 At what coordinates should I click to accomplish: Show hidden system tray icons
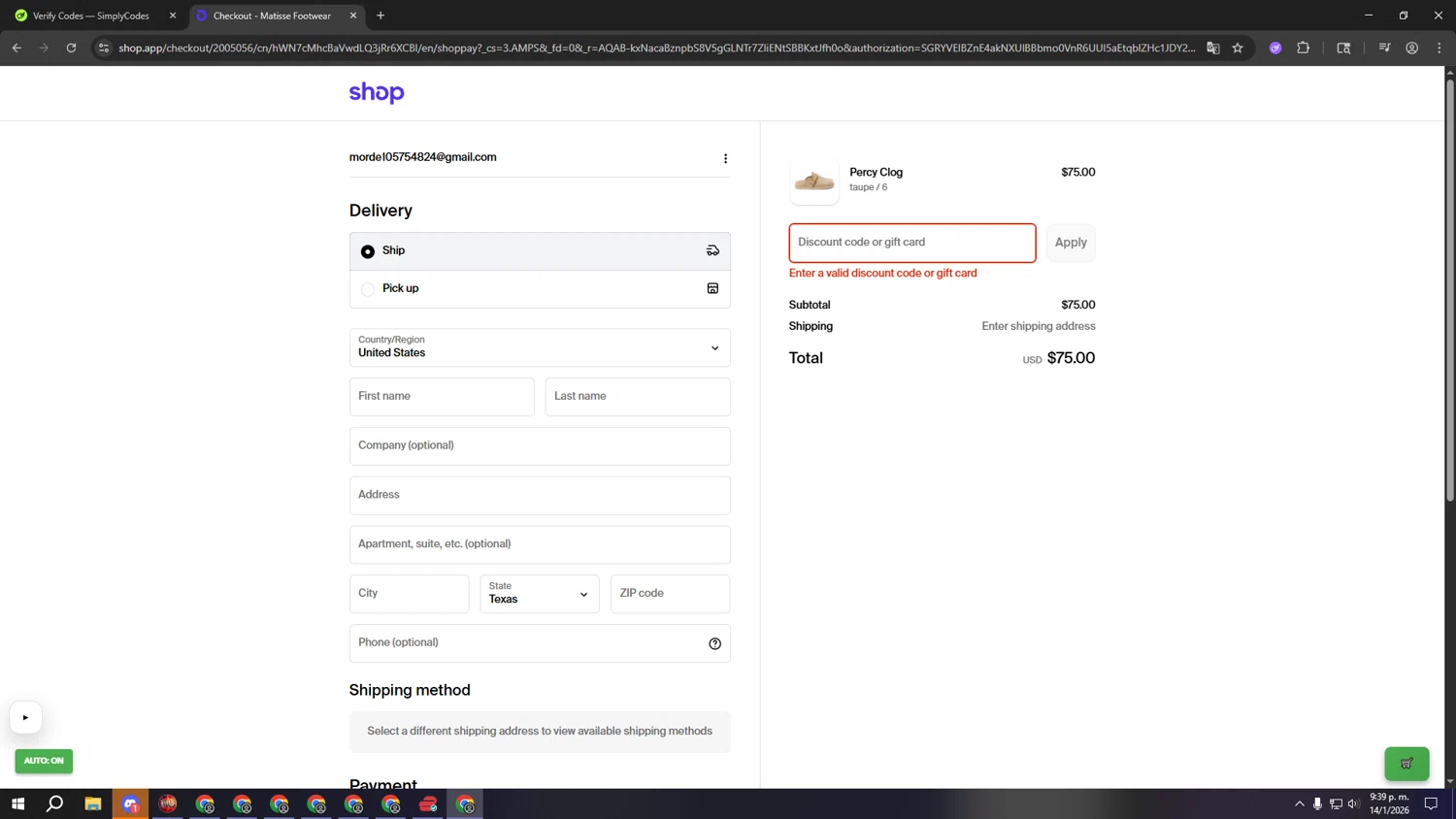click(x=1300, y=803)
